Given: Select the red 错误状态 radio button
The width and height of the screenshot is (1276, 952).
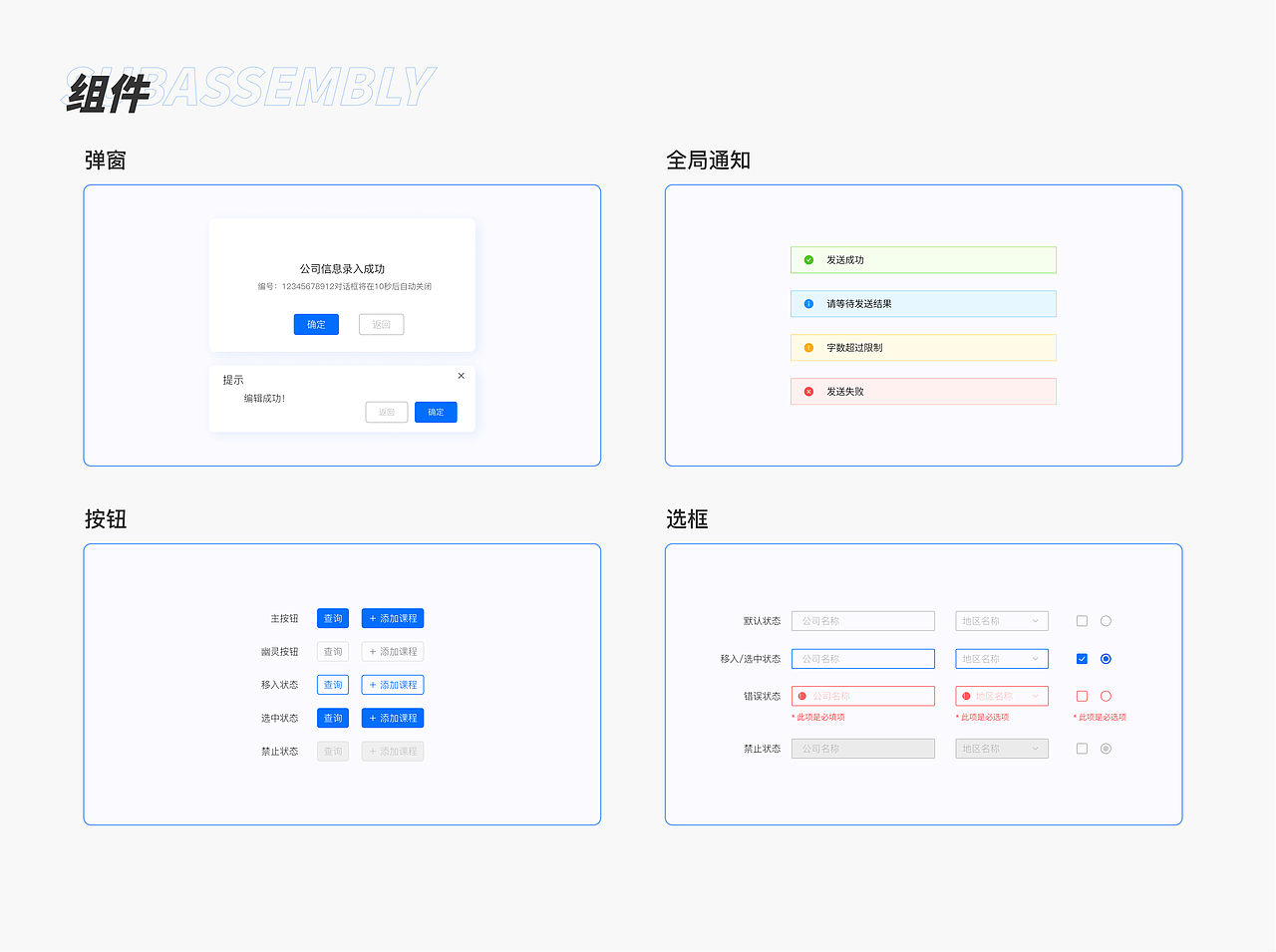Looking at the screenshot, I should pyautogui.click(x=1106, y=697).
